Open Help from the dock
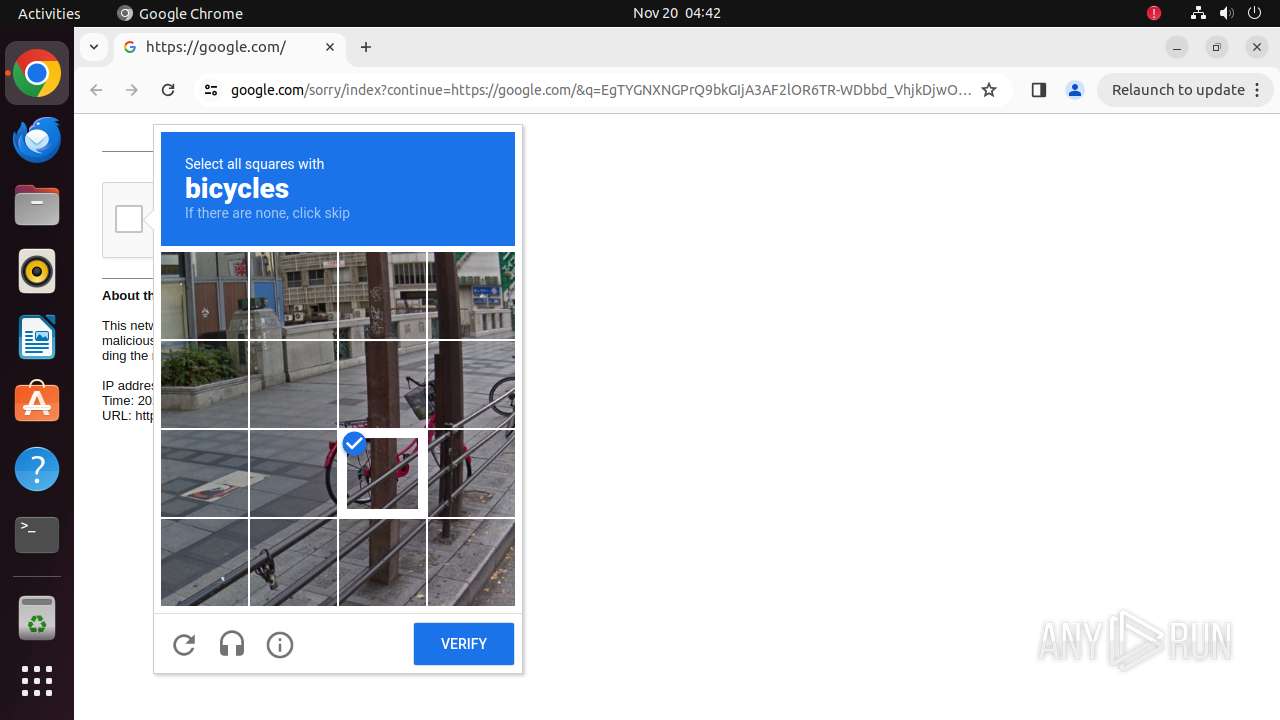 pos(37,469)
